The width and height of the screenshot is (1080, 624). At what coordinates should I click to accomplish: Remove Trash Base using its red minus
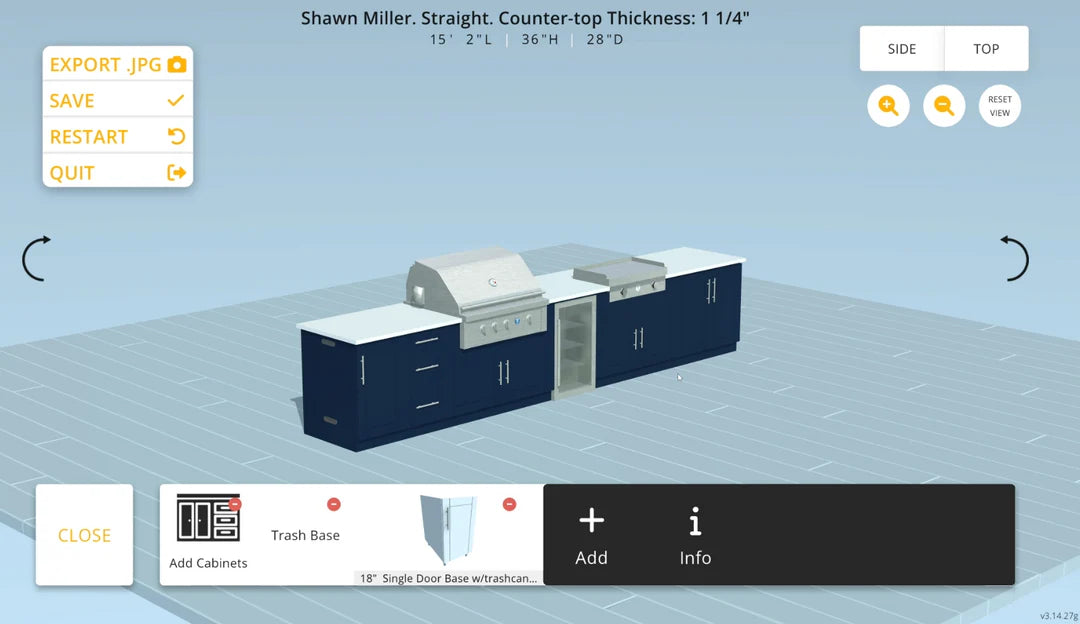(334, 504)
